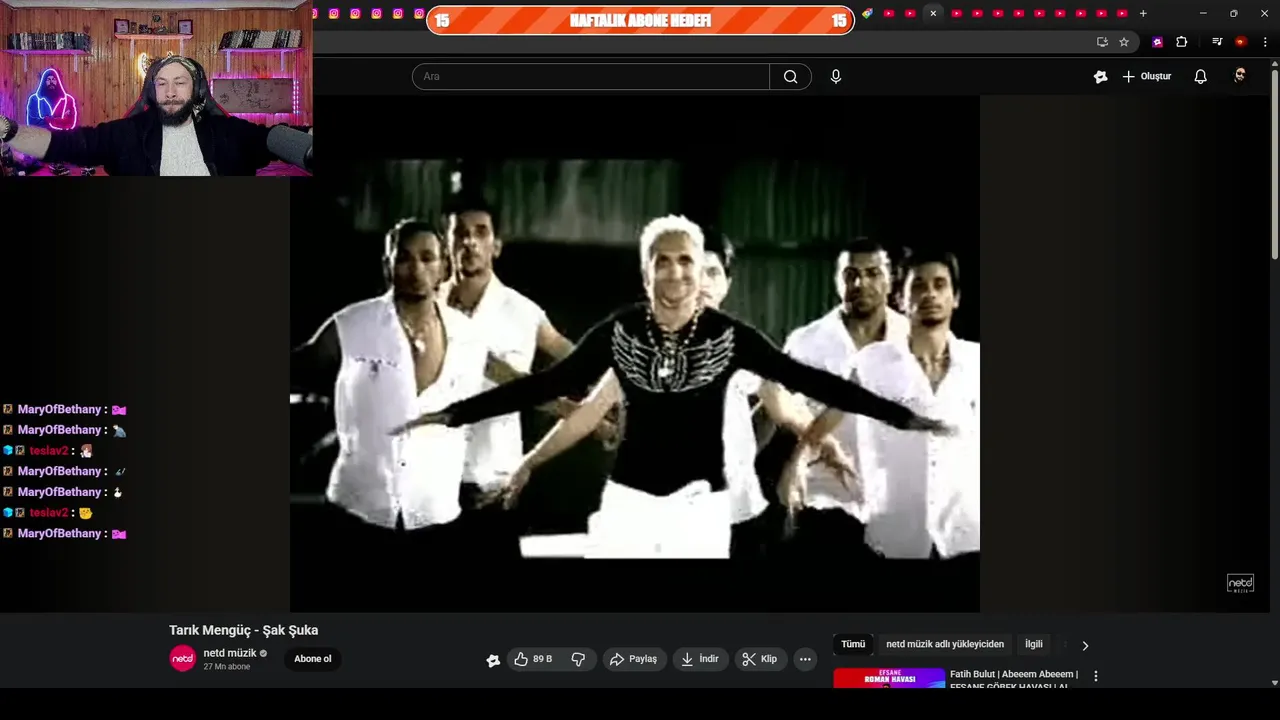The image size is (1280, 720).
Task: Select the Tümü filter chip
Action: tap(853, 645)
